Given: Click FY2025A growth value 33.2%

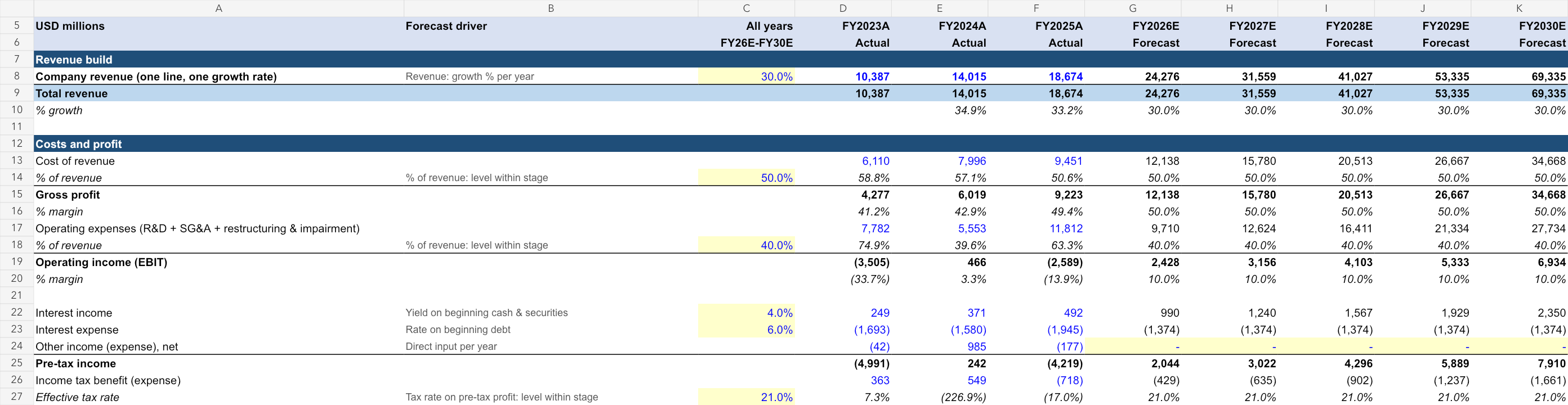Looking at the screenshot, I should click(1036, 110).
